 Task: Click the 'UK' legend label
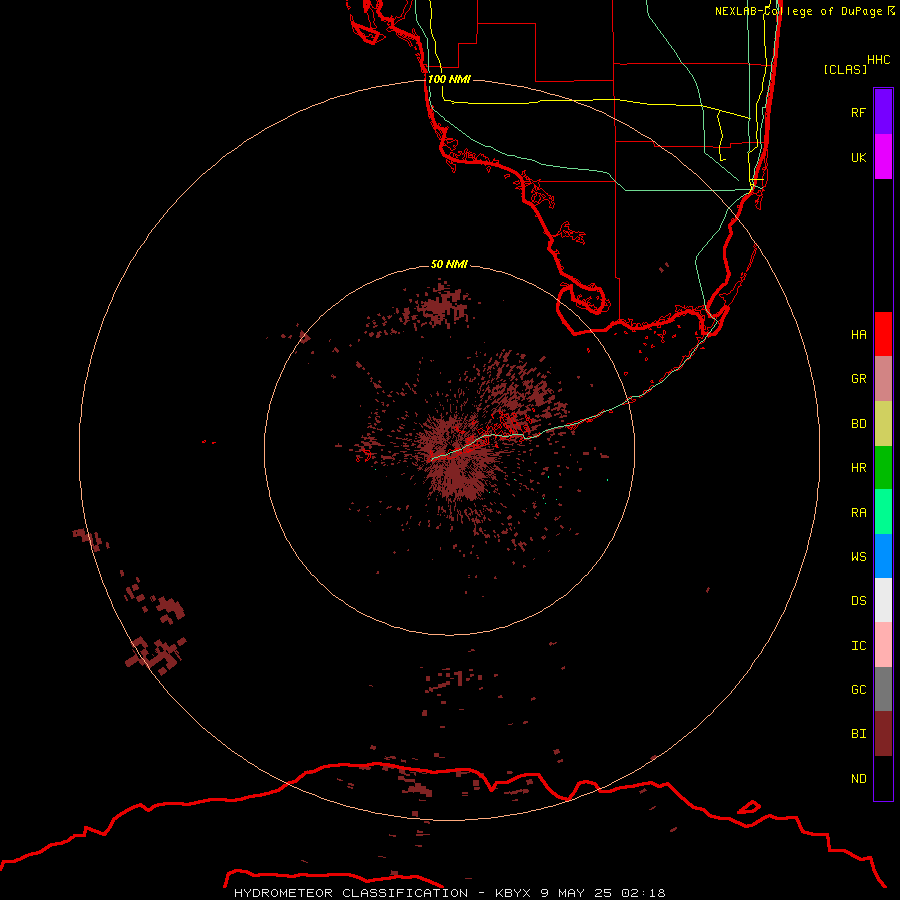[x=858, y=157]
